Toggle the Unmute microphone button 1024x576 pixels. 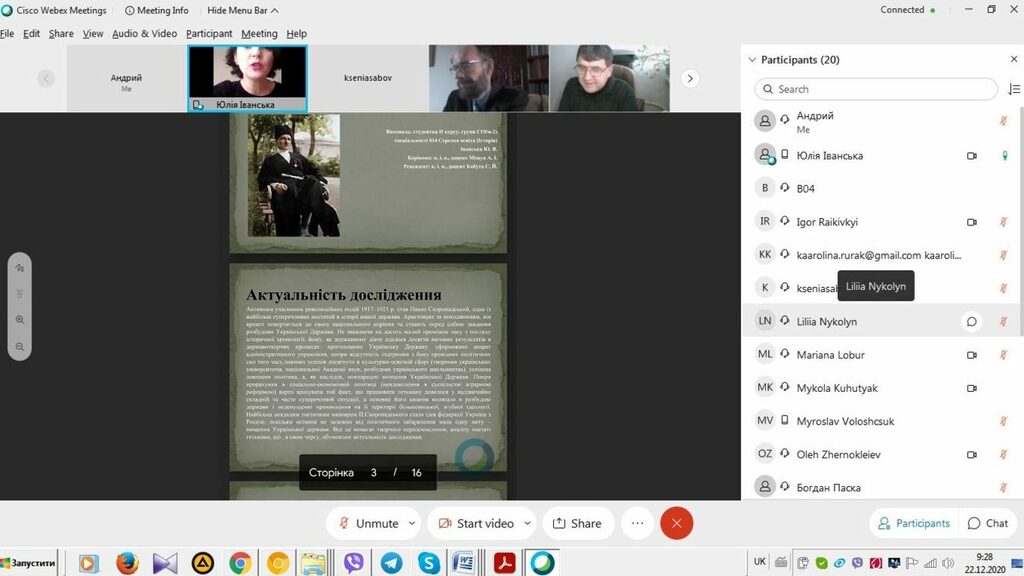[x=368, y=523]
